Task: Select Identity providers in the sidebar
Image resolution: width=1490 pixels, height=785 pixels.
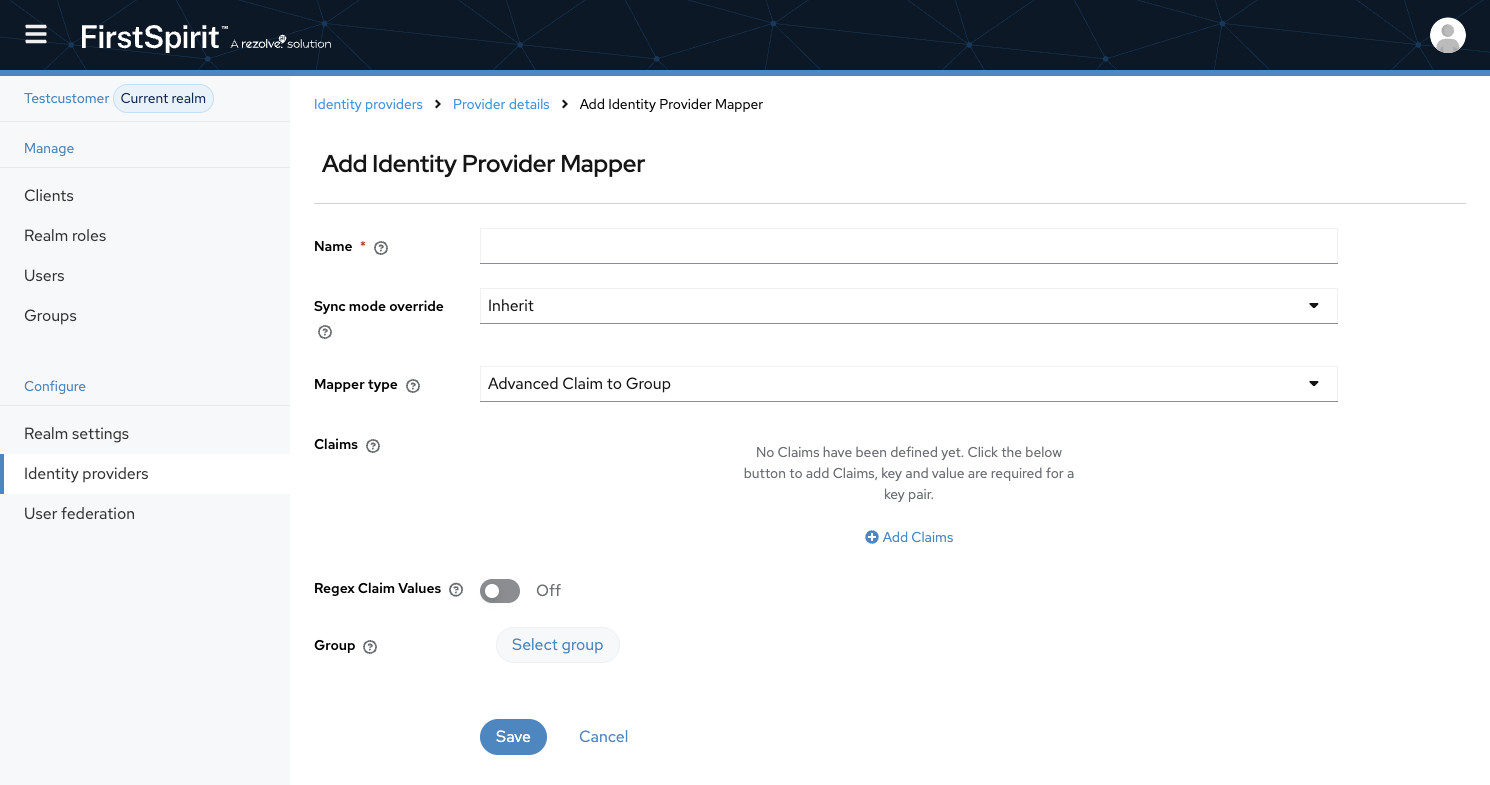Action: pos(145,474)
